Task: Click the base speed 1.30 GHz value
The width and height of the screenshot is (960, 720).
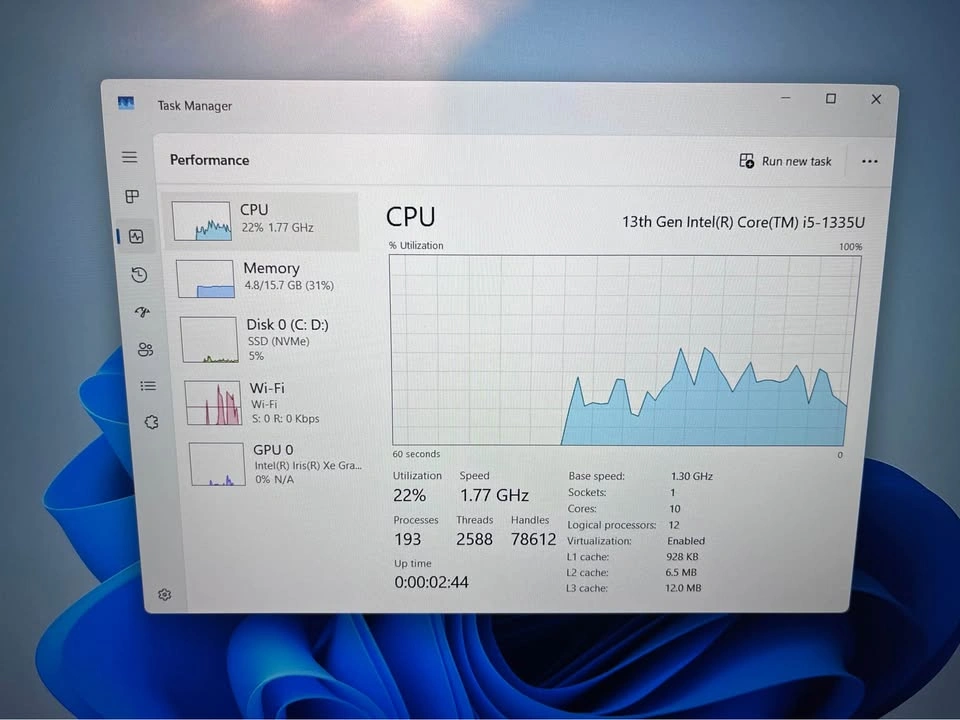Action: [x=692, y=476]
